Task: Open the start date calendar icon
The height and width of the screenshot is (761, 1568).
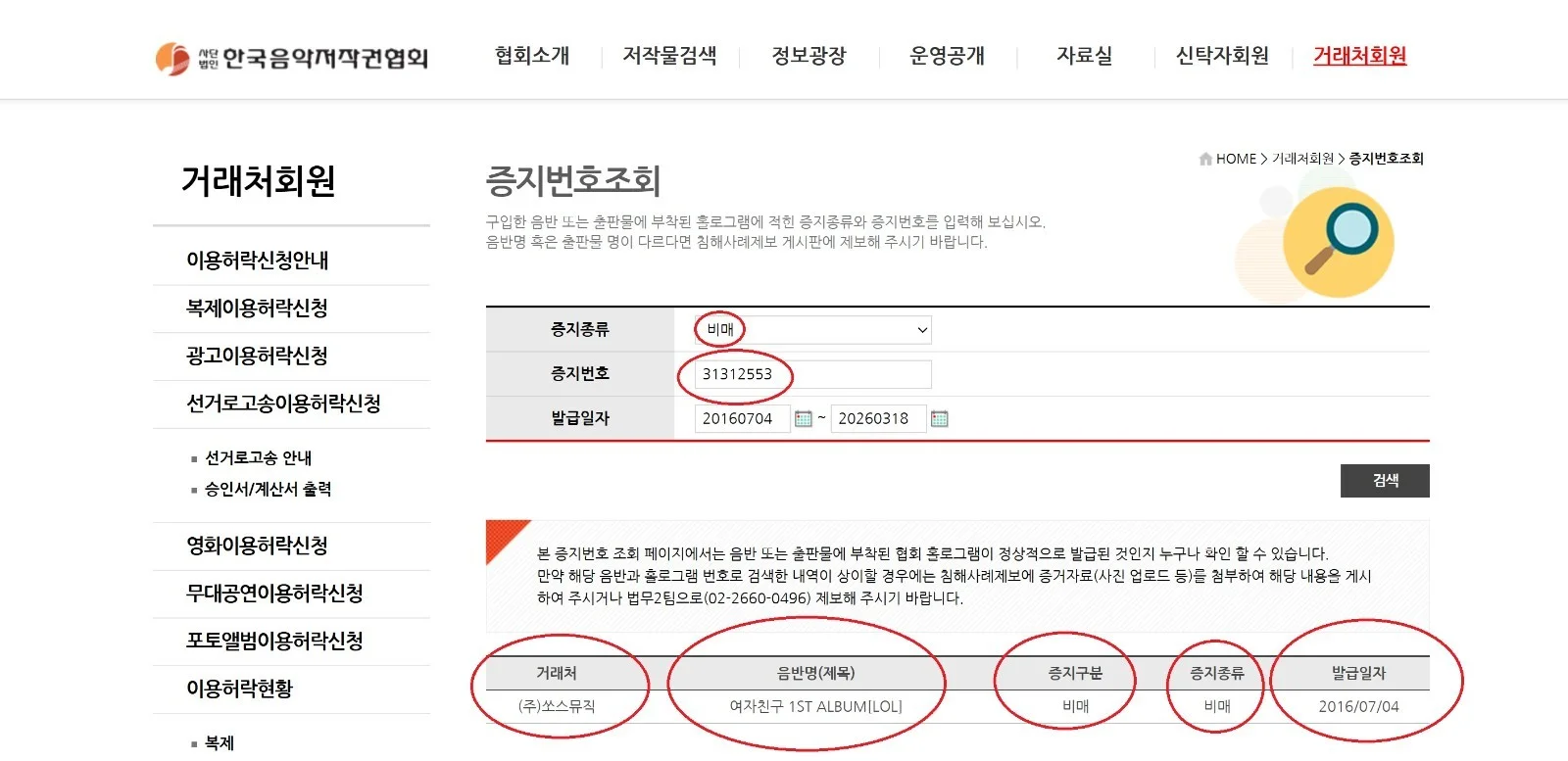Action: (804, 419)
